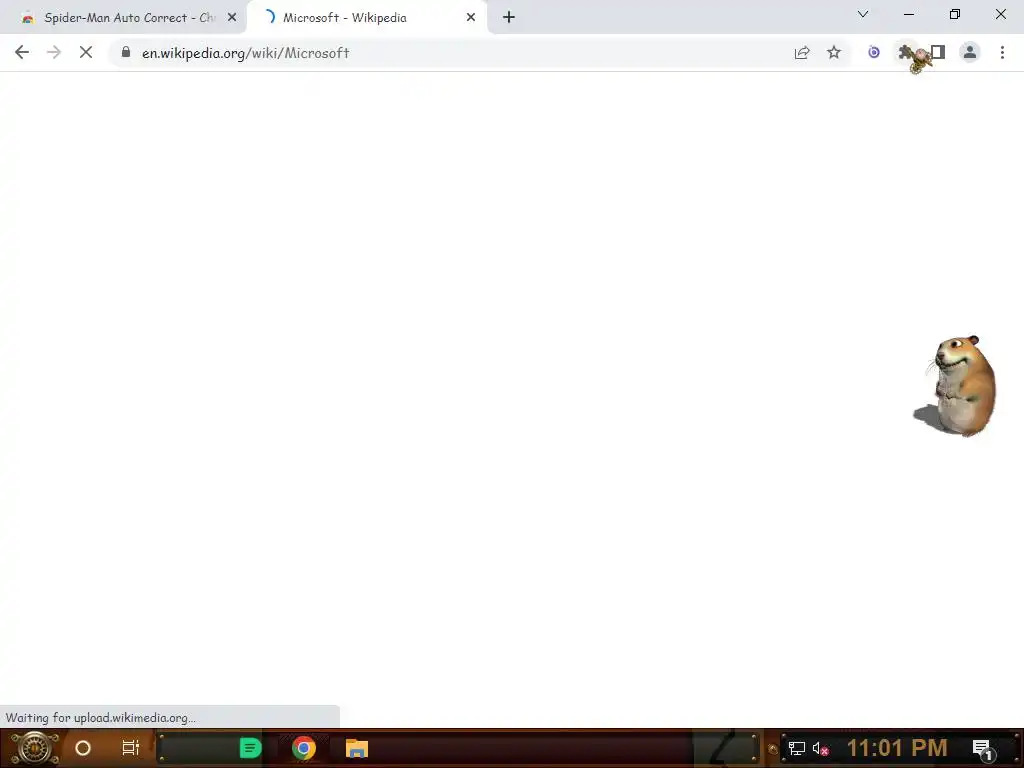Open the steampunk Start button

click(x=34, y=748)
